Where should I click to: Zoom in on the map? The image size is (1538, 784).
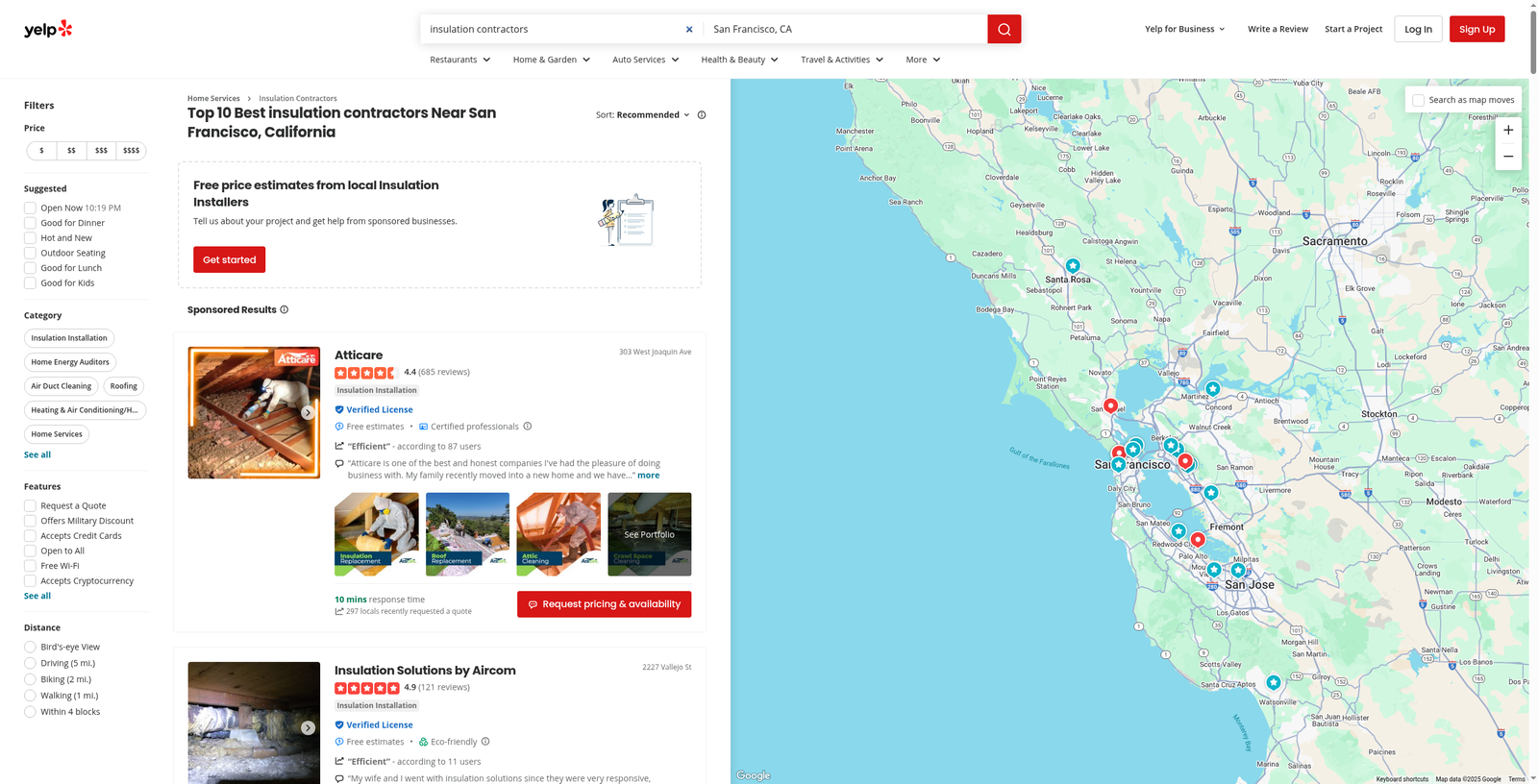1508,130
